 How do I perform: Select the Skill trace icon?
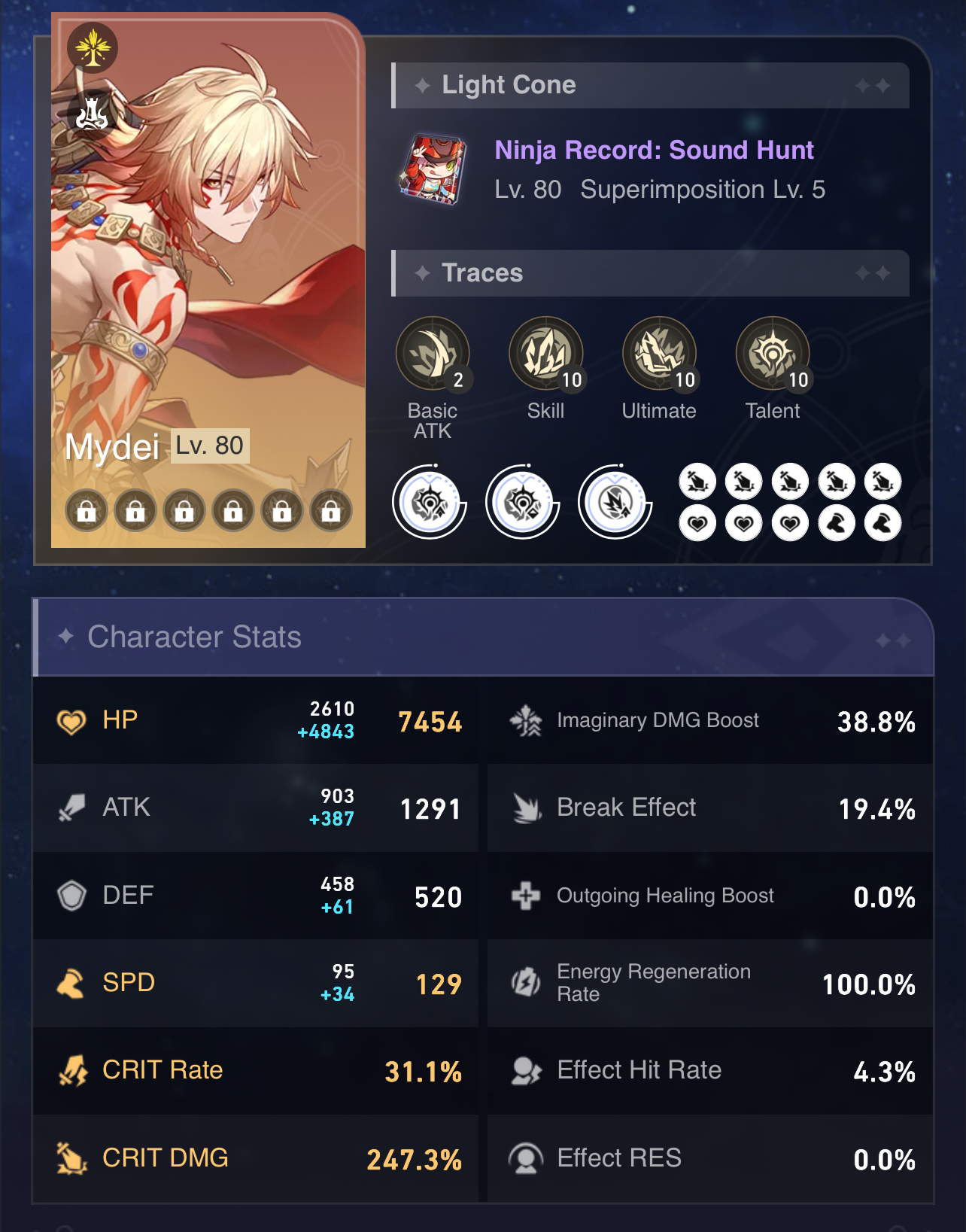coord(545,353)
